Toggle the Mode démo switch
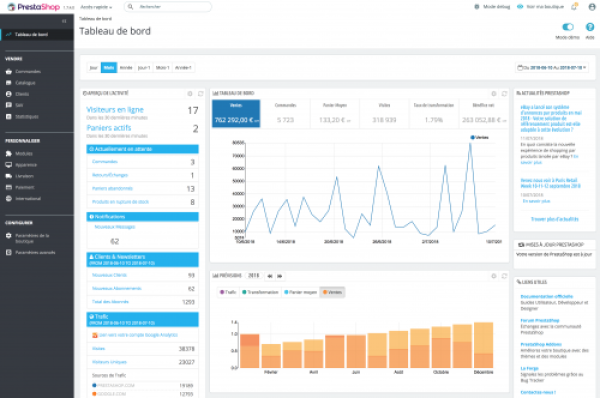The height and width of the screenshot is (398, 600). 568,27
